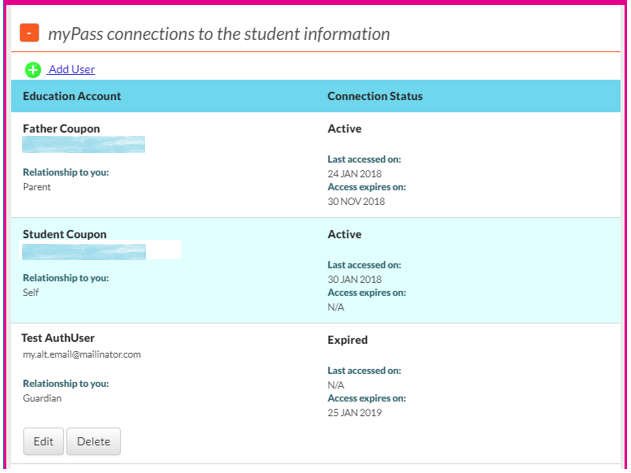631x473 pixels.
Task: Click the Education Account column header
Action: pyautogui.click(x=72, y=96)
